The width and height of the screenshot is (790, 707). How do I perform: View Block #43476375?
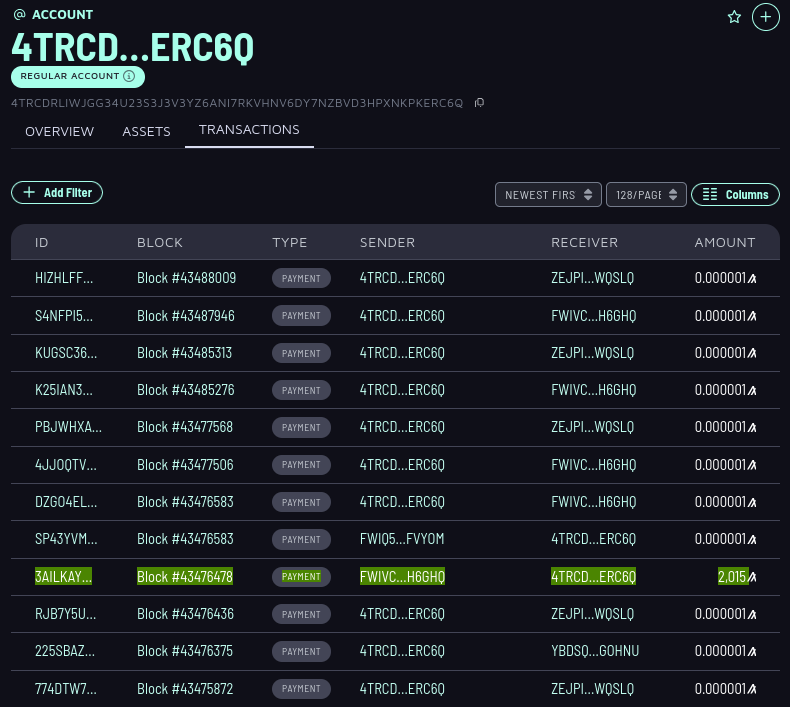click(185, 651)
